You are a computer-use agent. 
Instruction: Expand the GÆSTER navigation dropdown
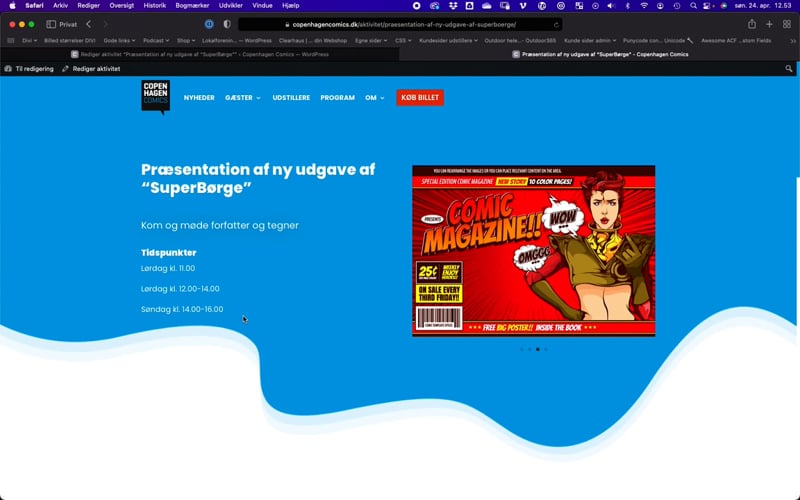(x=243, y=97)
